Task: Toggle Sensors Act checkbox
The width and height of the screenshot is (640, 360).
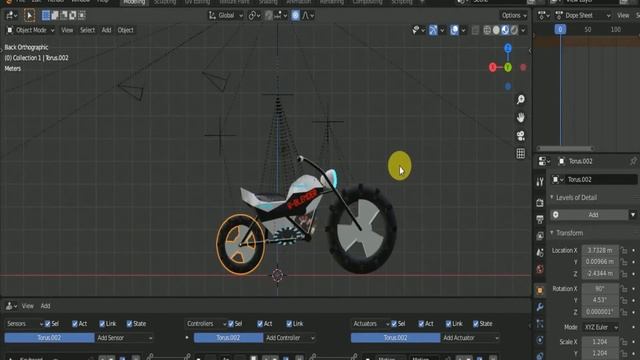Action: coord(75,324)
